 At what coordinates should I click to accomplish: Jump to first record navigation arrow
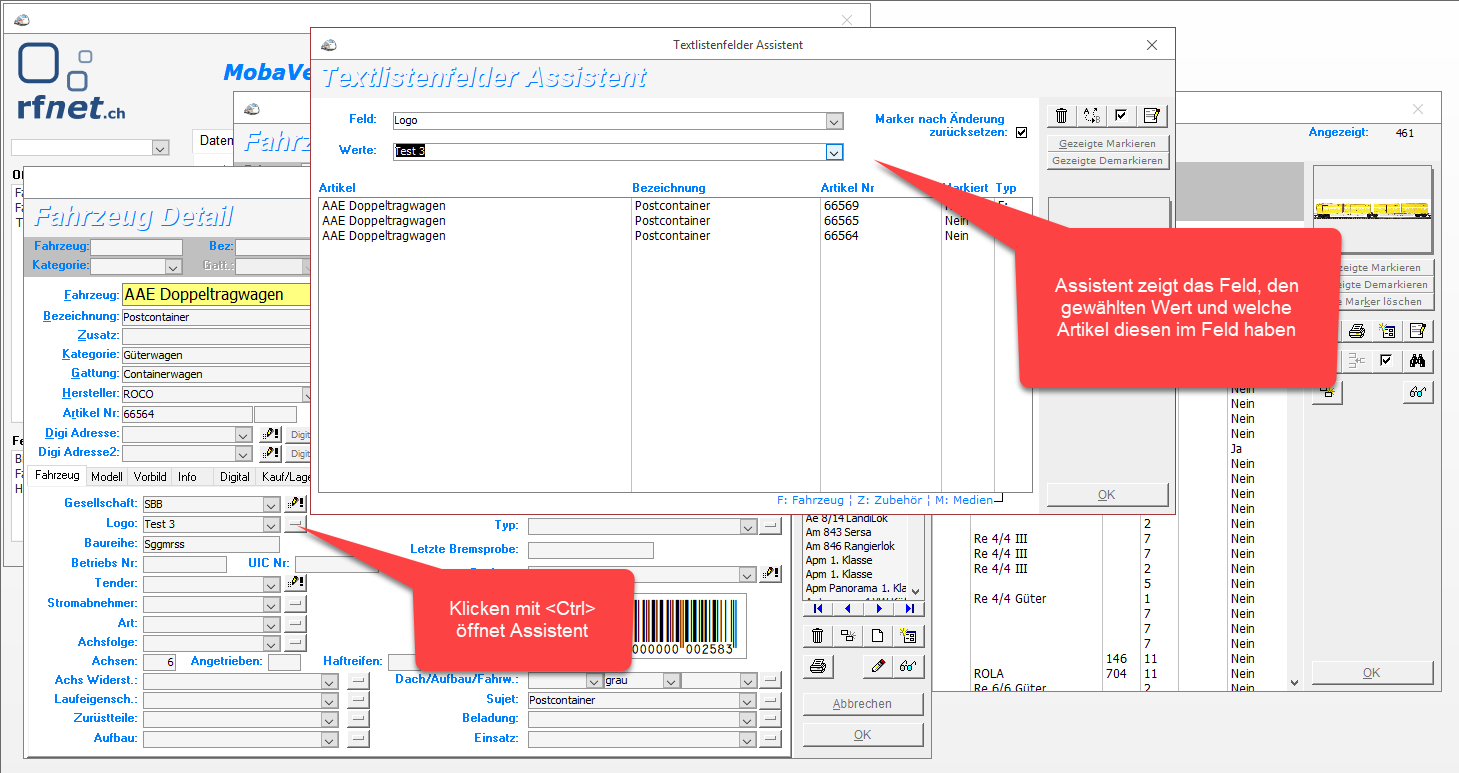[818, 608]
